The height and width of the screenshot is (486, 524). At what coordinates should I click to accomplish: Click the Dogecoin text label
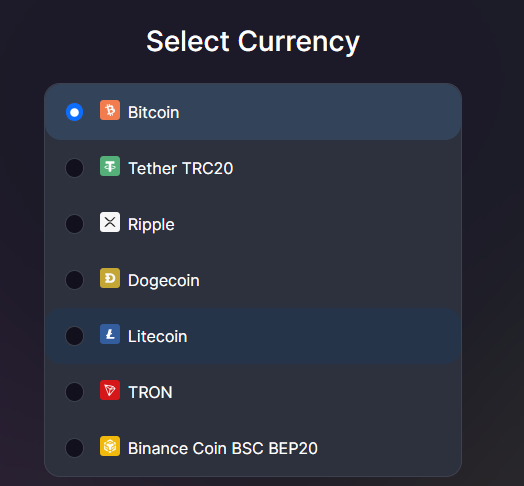[164, 281]
